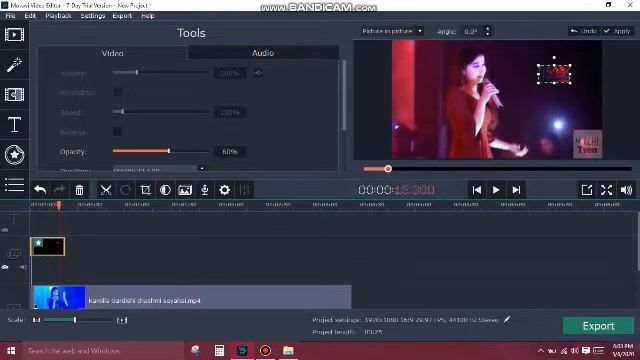This screenshot has width=640, height=360.
Task: Click Undo in preview toolbar
Action: click(x=584, y=31)
